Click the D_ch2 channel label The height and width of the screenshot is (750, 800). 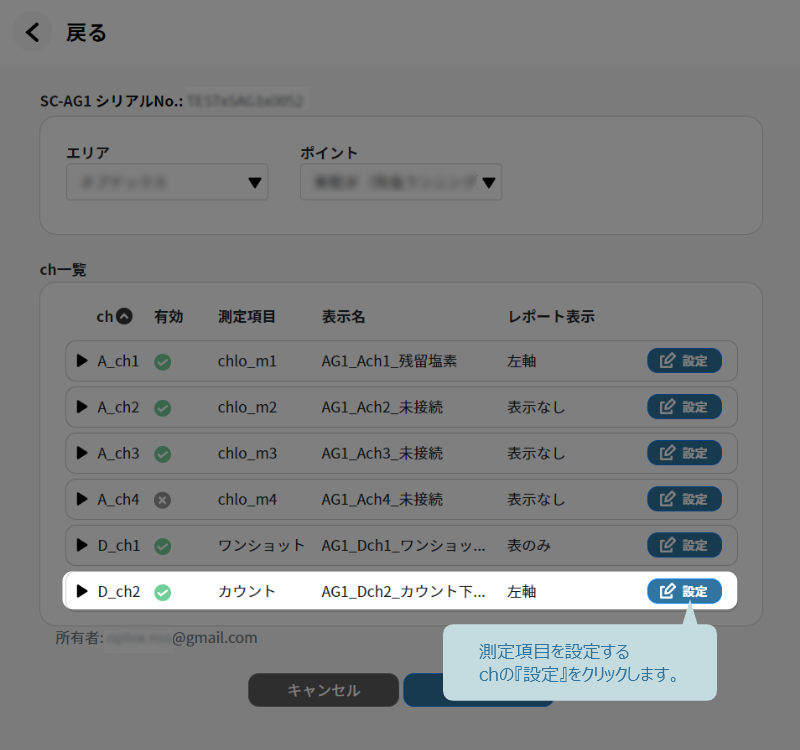click(118, 591)
